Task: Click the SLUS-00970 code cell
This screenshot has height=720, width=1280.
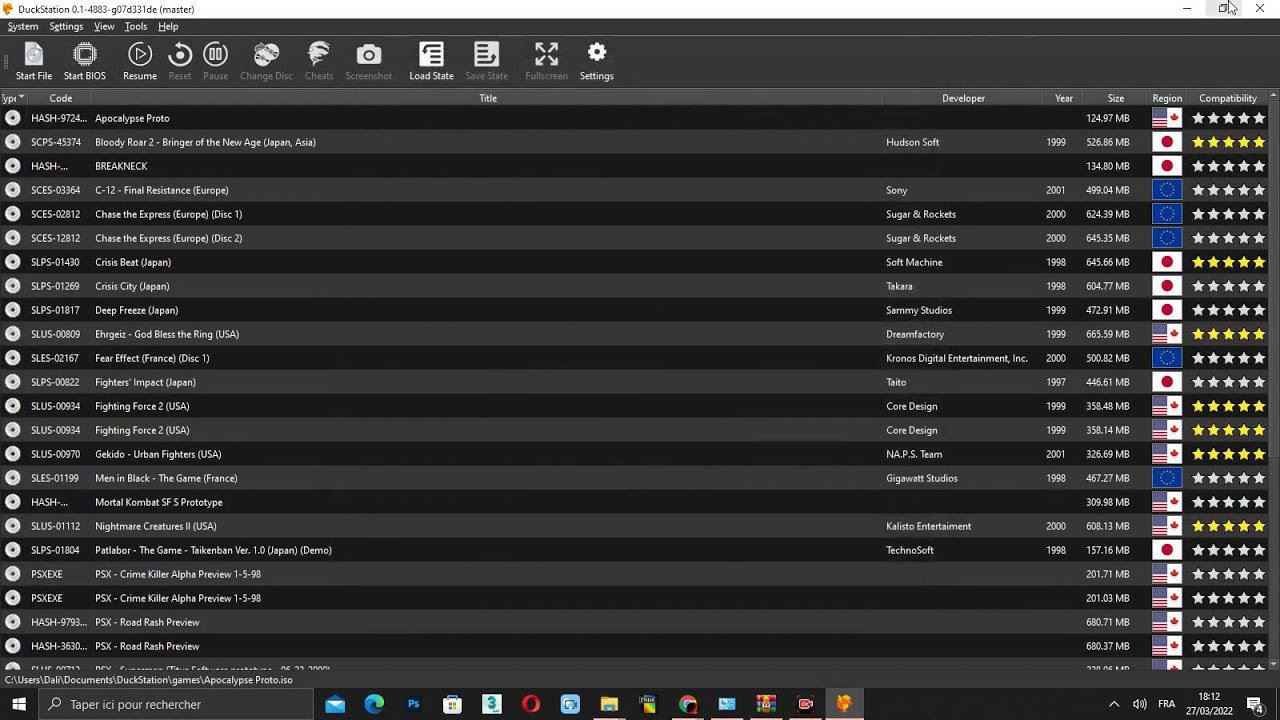Action: tap(55, 454)
